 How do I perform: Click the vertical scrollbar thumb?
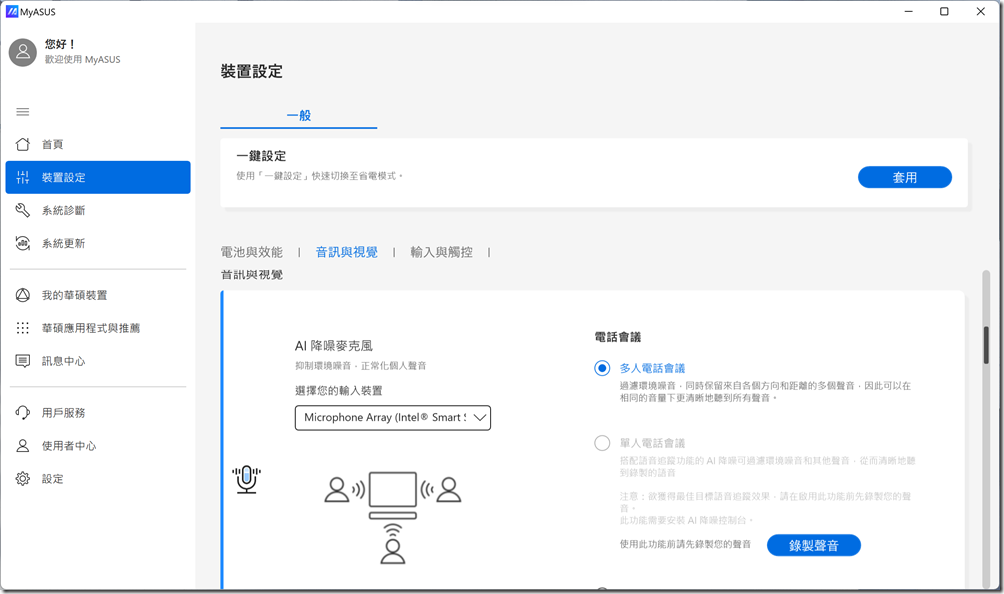click(x=986, y=344)
